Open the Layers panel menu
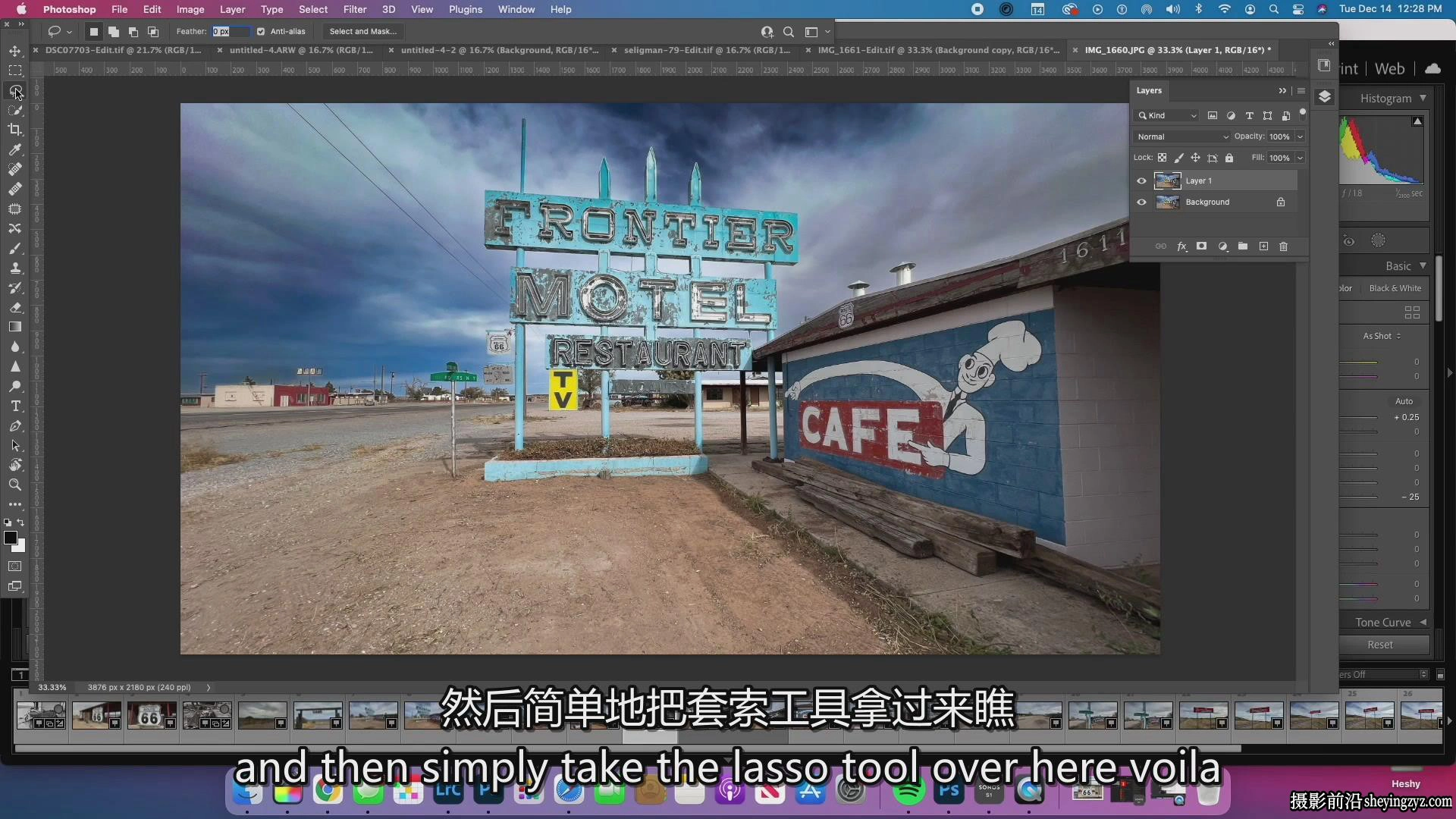Viewport: 1456px width, 819px height. [x=1301, y=90]
